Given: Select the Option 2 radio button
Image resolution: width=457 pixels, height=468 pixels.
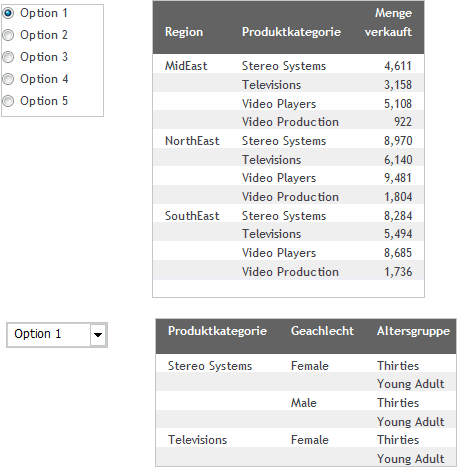Looking at the screenshot, I should coord(8,35).
